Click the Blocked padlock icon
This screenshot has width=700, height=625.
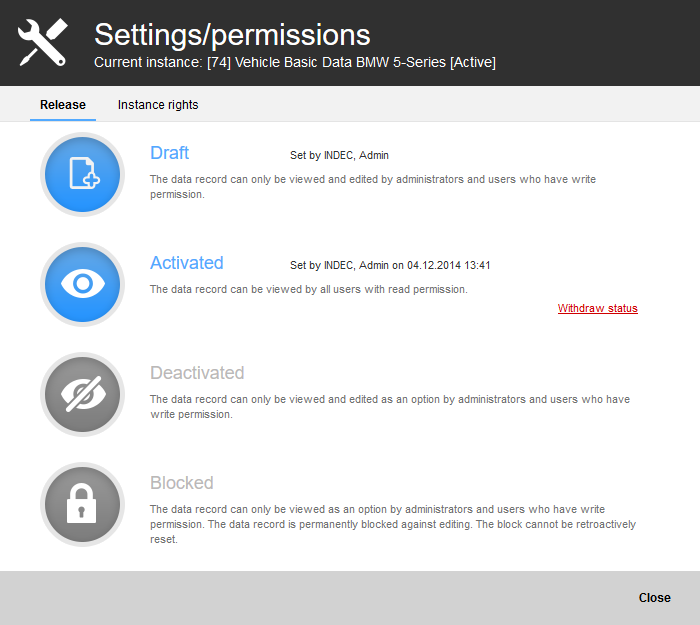tap(83, 504)
